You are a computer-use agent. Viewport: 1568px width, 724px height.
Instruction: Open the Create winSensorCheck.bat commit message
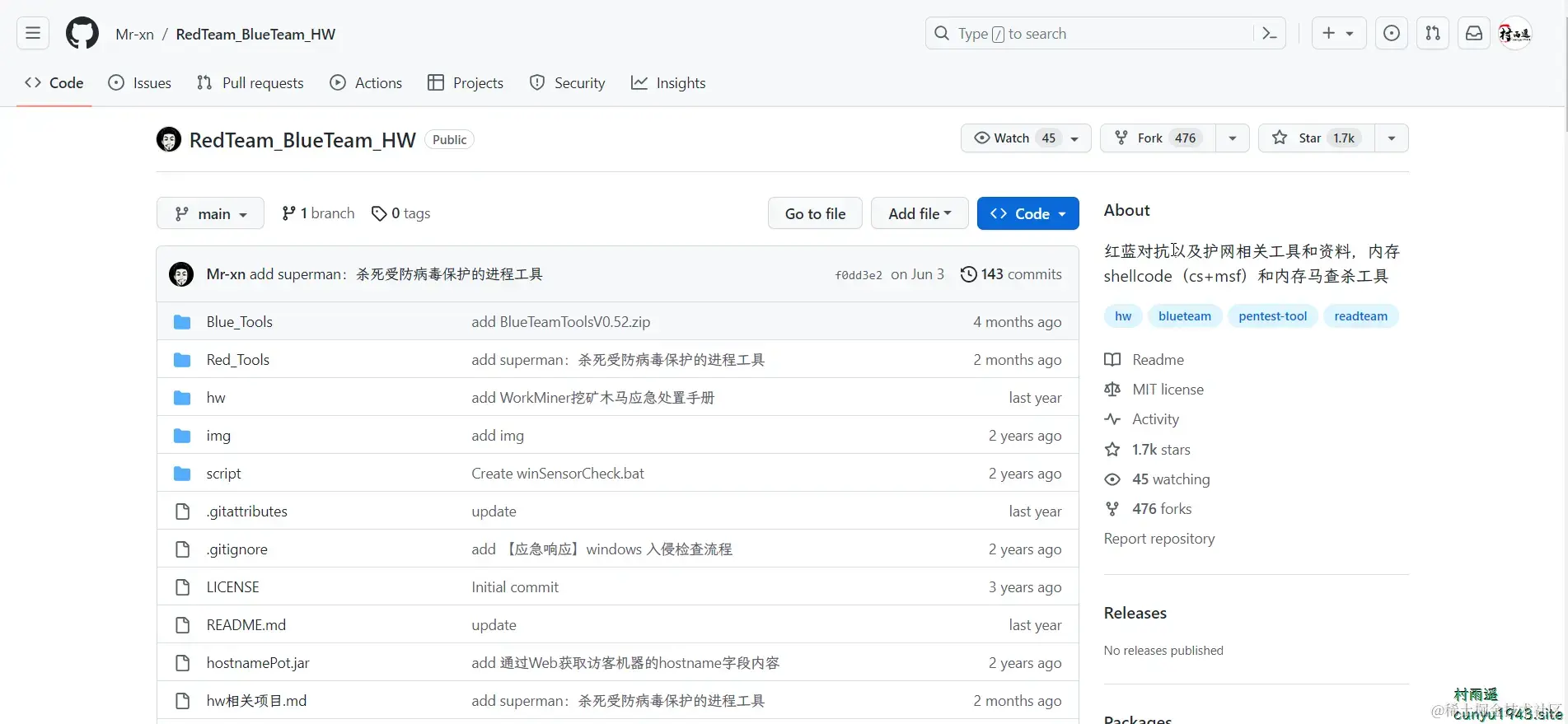click(558, 474)
